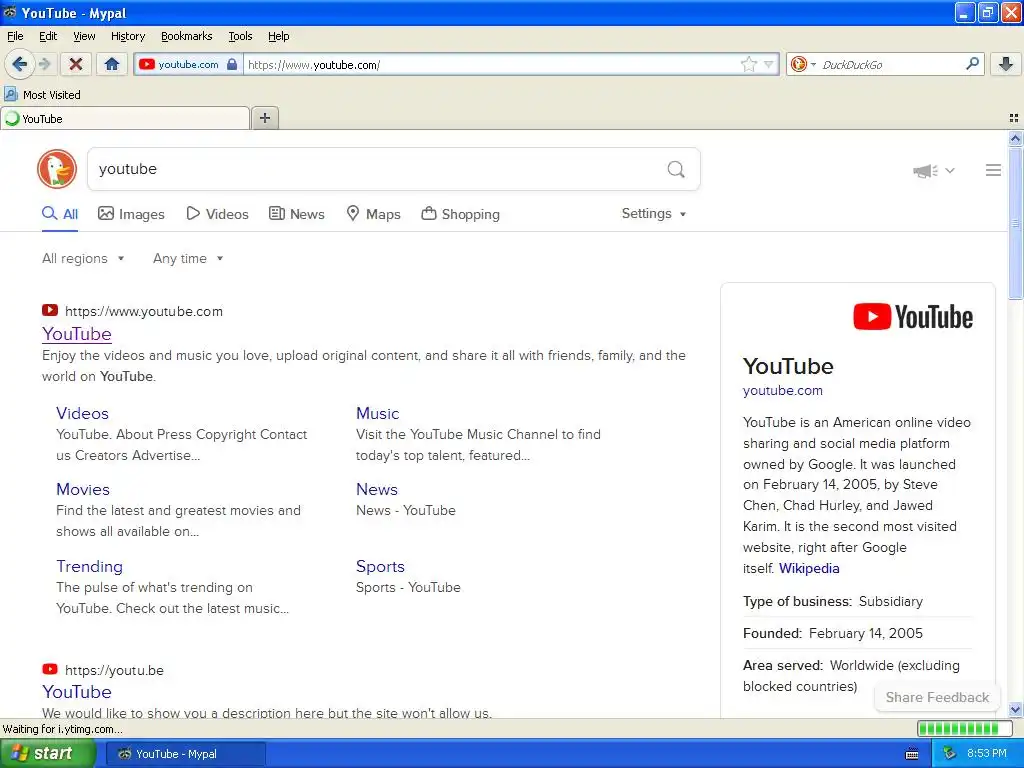The image size is (1024, 768).
Task: Click the system tray network icon
Action: [x=950, y=754]
